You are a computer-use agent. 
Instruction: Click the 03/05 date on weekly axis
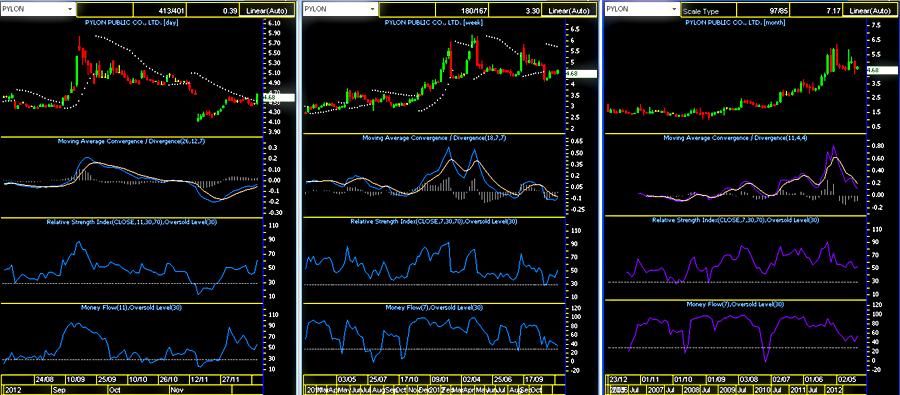347,379
